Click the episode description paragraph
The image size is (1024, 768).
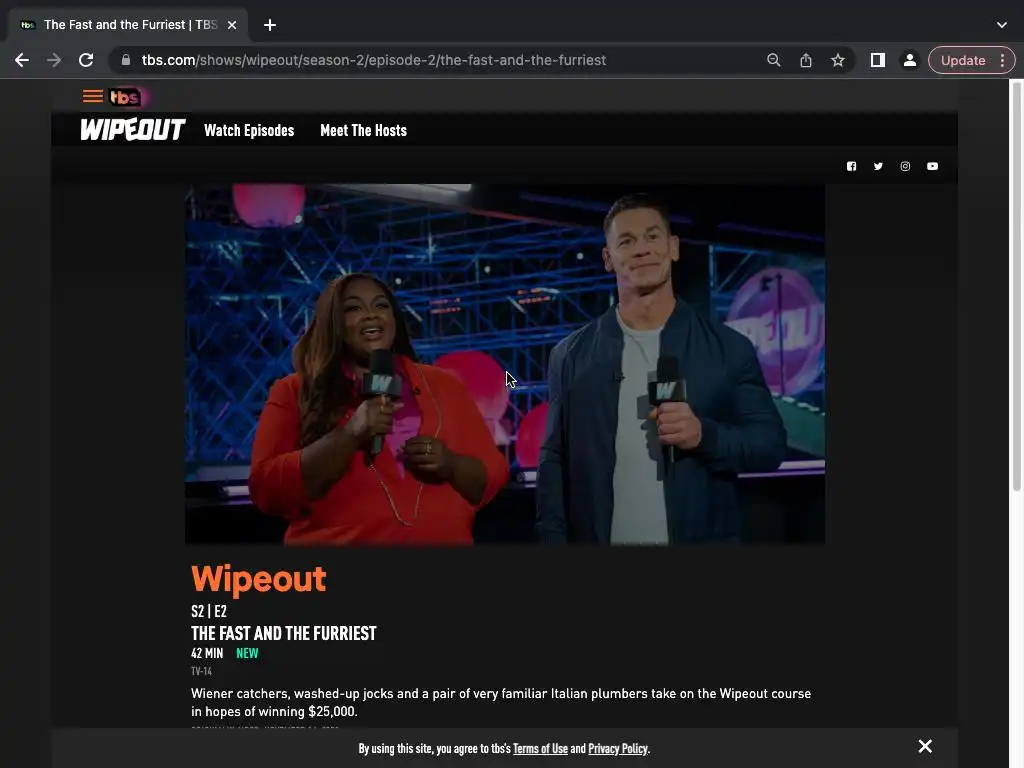[501, 702]
